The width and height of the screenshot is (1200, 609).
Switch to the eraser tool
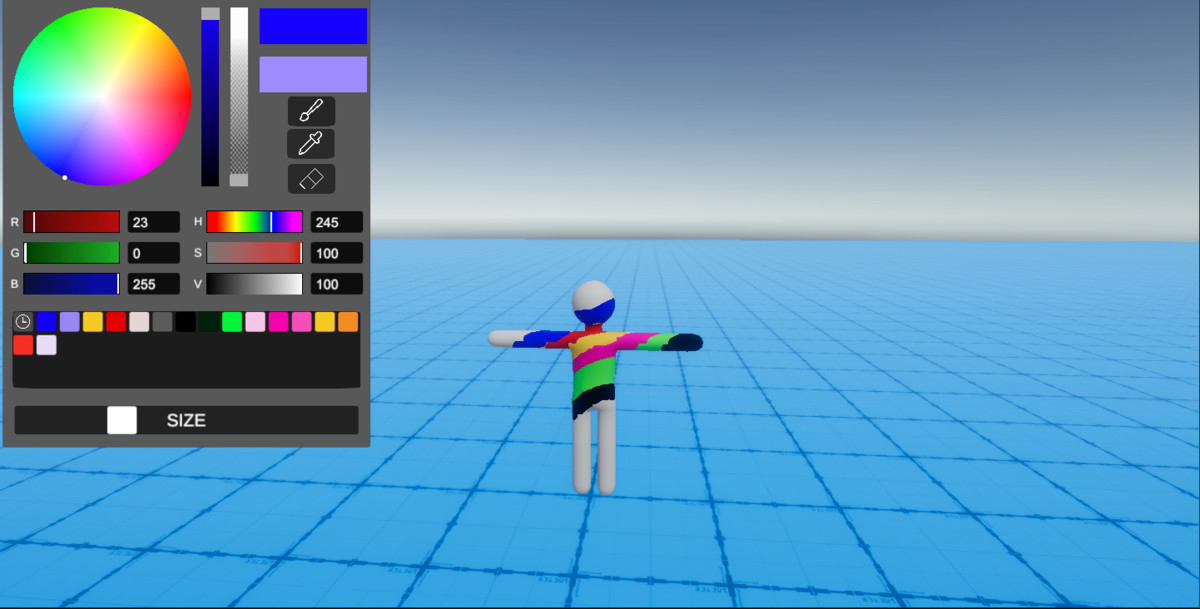pyautogui.click(x=311, y=179)
